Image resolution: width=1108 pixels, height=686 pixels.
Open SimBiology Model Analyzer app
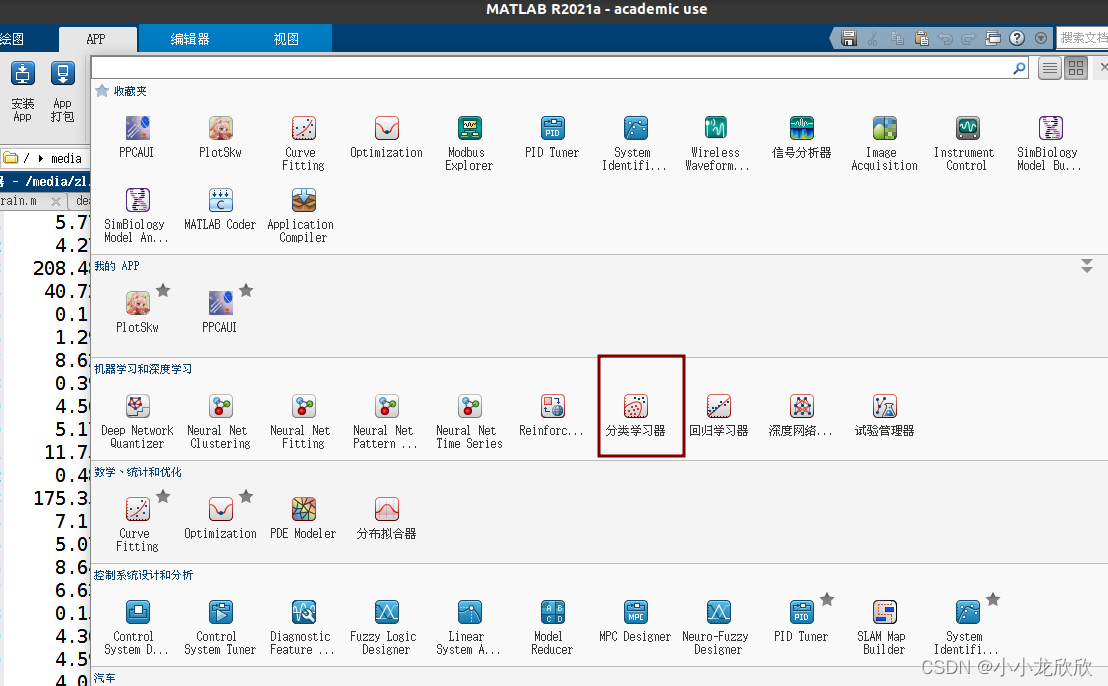(x=137, y=216)
